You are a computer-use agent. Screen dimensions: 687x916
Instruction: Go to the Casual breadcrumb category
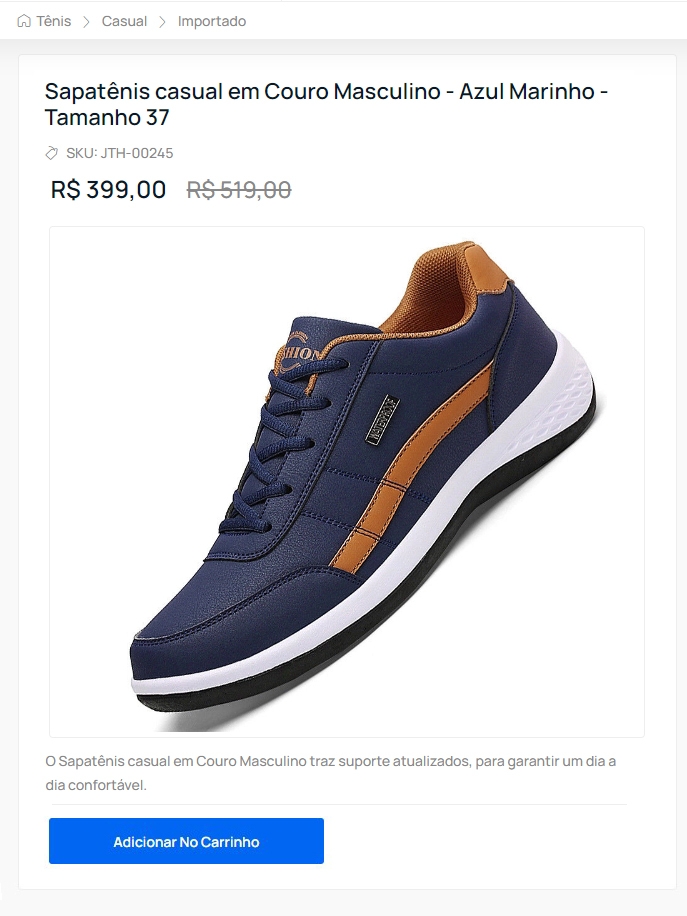click(x=124, y=21)
